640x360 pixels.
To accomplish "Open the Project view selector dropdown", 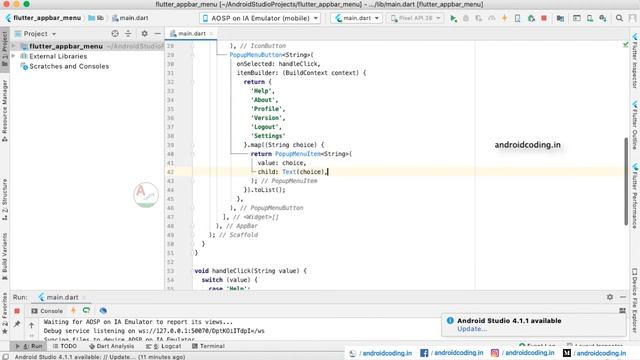I will [x=36, y=33].
